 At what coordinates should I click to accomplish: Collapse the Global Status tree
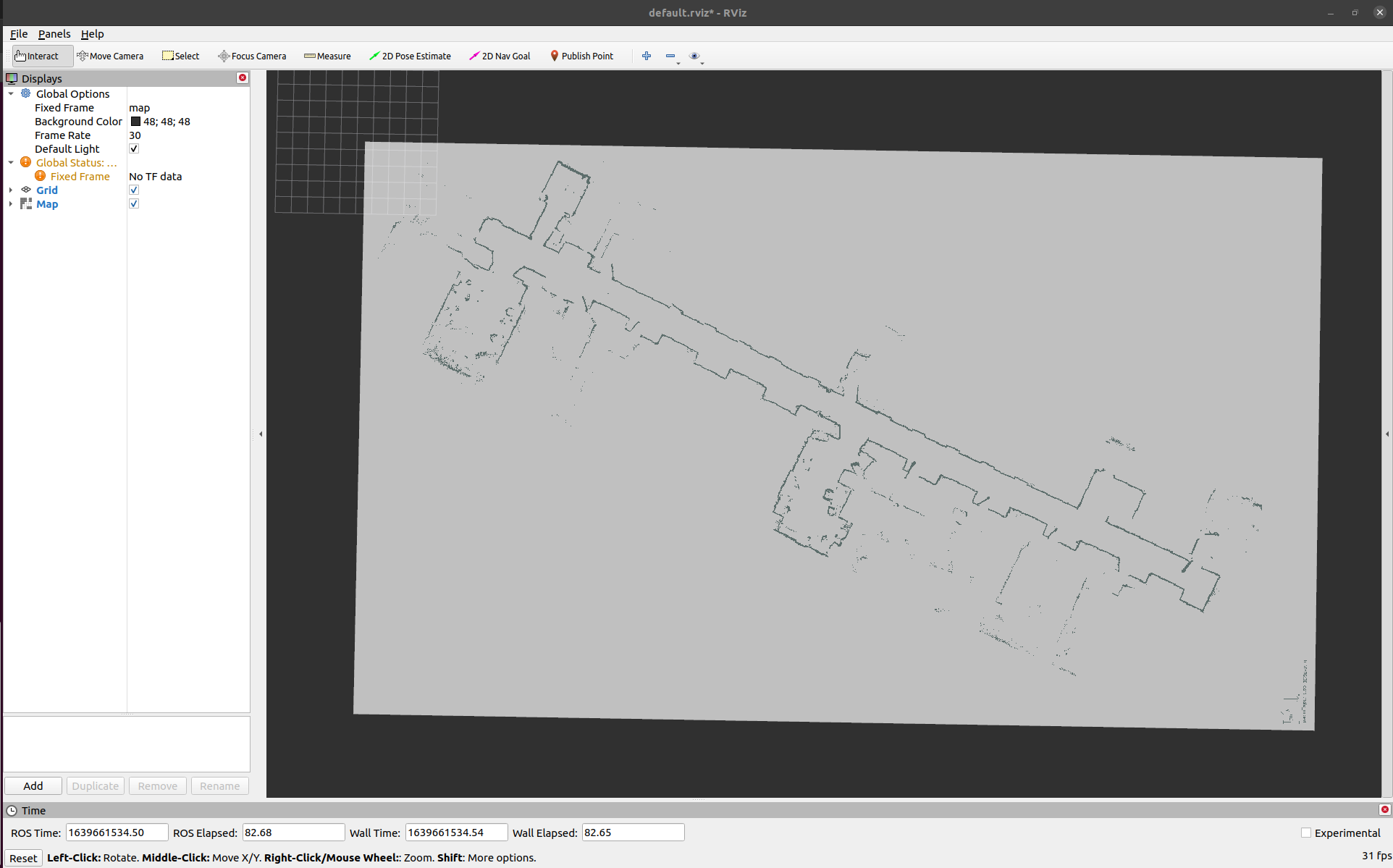click(11, 162)
